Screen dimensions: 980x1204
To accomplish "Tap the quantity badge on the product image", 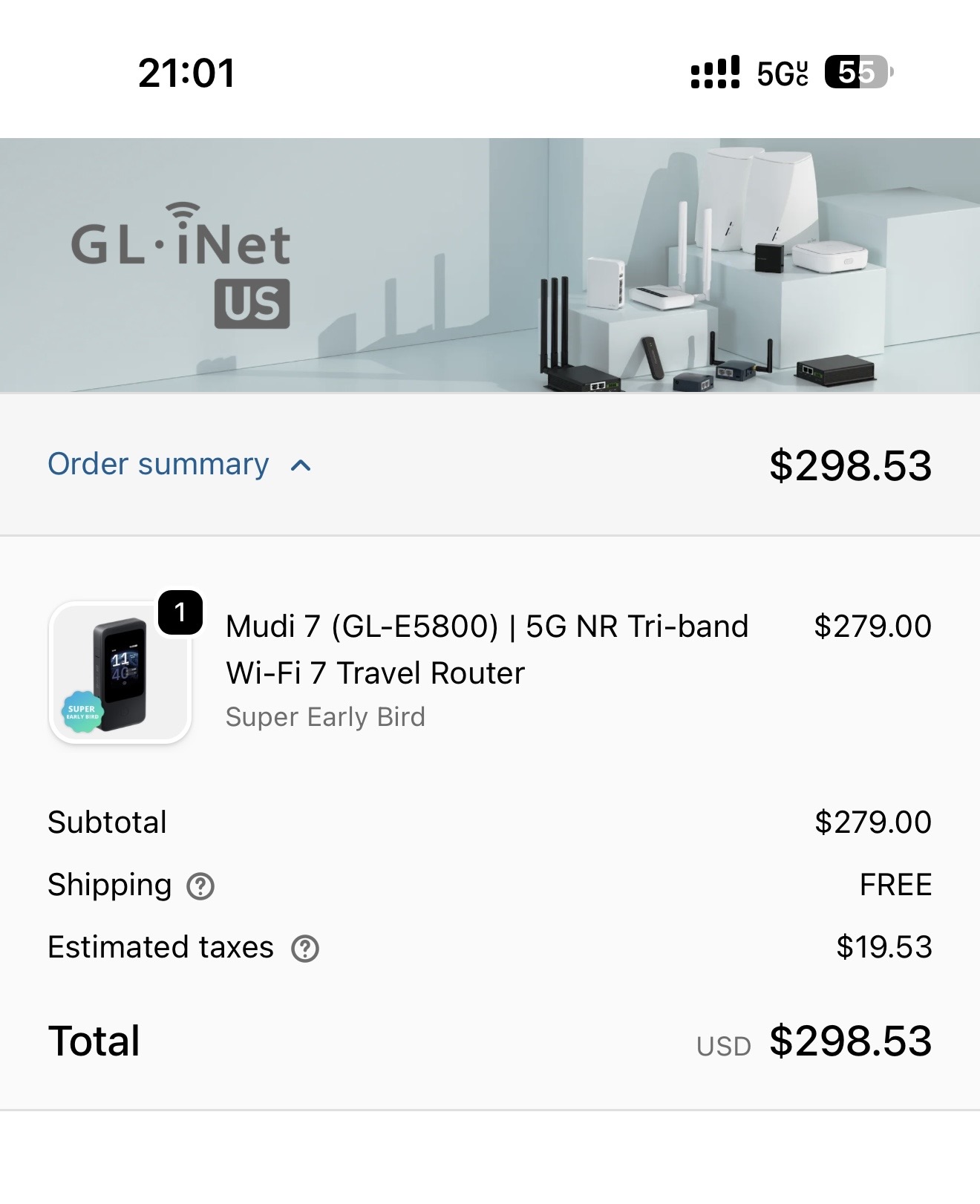I will (180, 612).
